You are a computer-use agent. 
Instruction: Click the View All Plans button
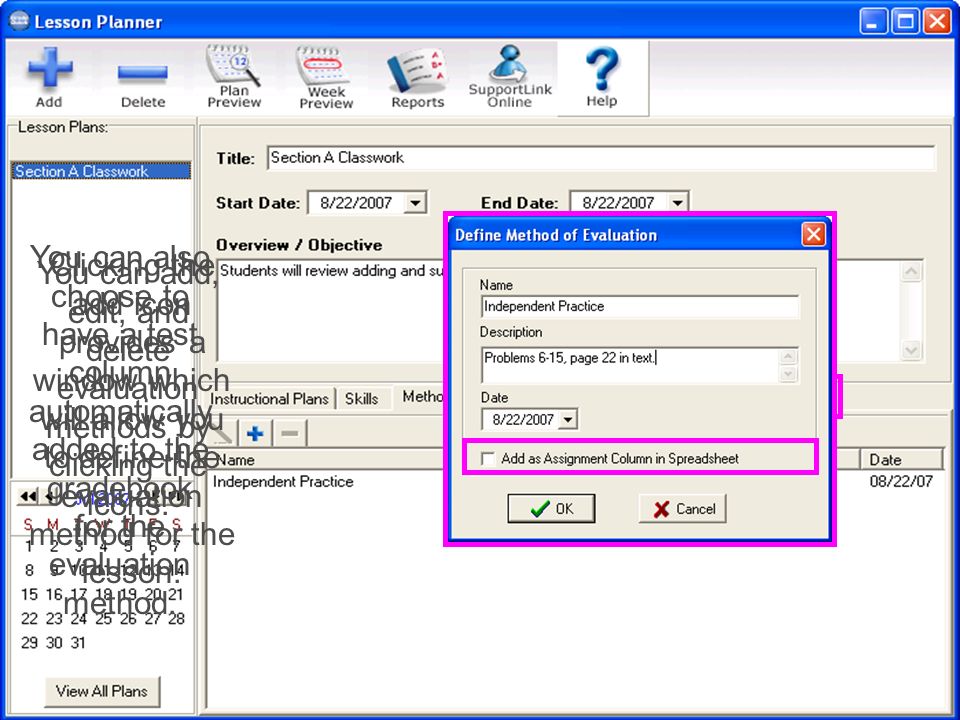[102, 691]
